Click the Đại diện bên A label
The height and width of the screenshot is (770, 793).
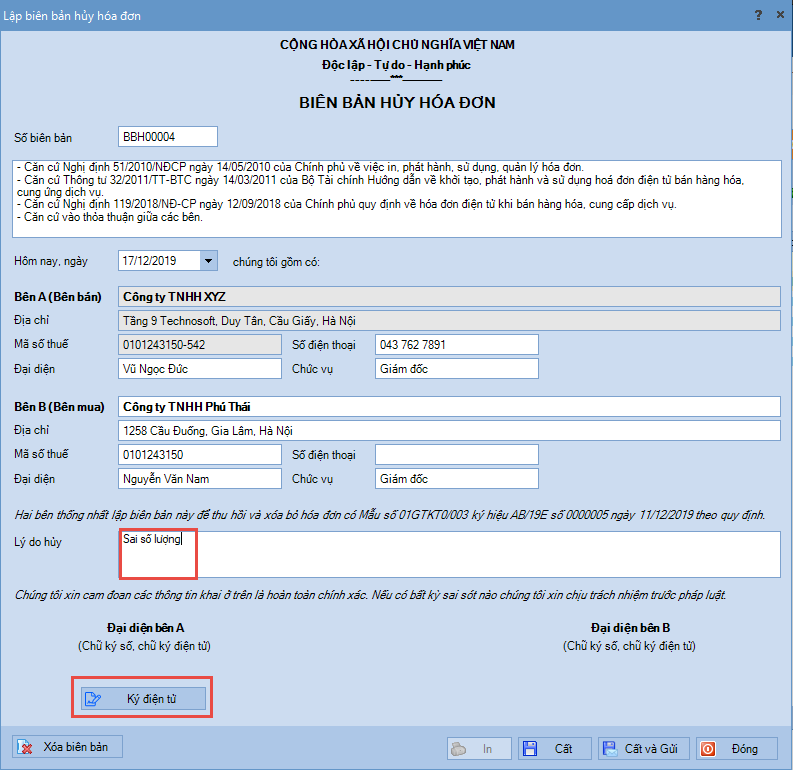145,628
